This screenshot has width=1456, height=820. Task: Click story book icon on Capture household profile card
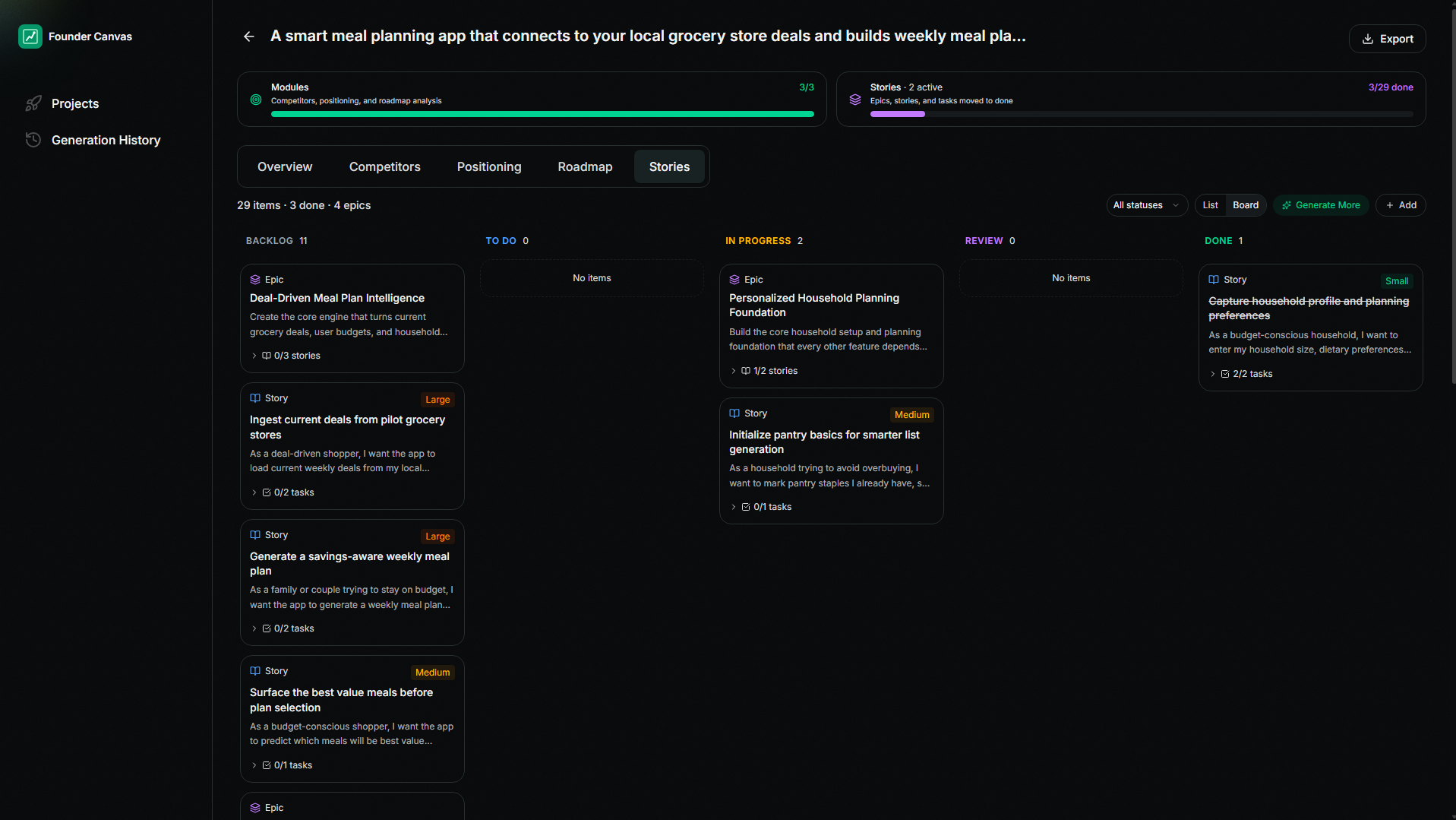(1214, 280)
